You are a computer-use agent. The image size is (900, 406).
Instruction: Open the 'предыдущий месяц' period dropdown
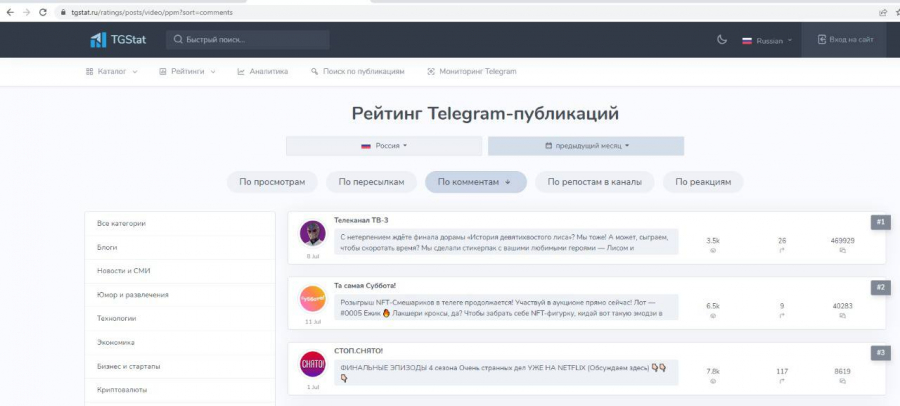pos(586,146)
